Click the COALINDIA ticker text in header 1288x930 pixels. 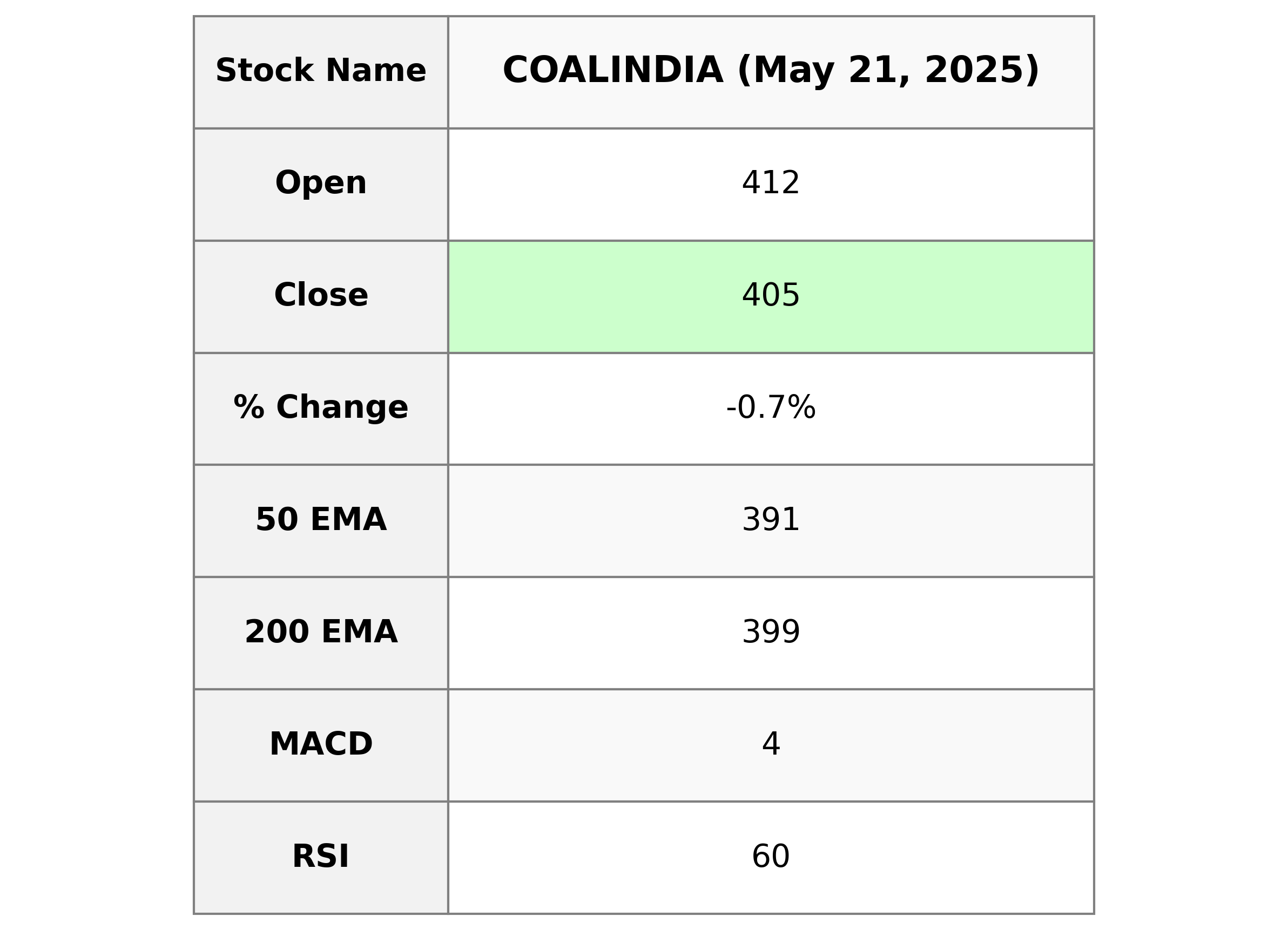point(612,71)
